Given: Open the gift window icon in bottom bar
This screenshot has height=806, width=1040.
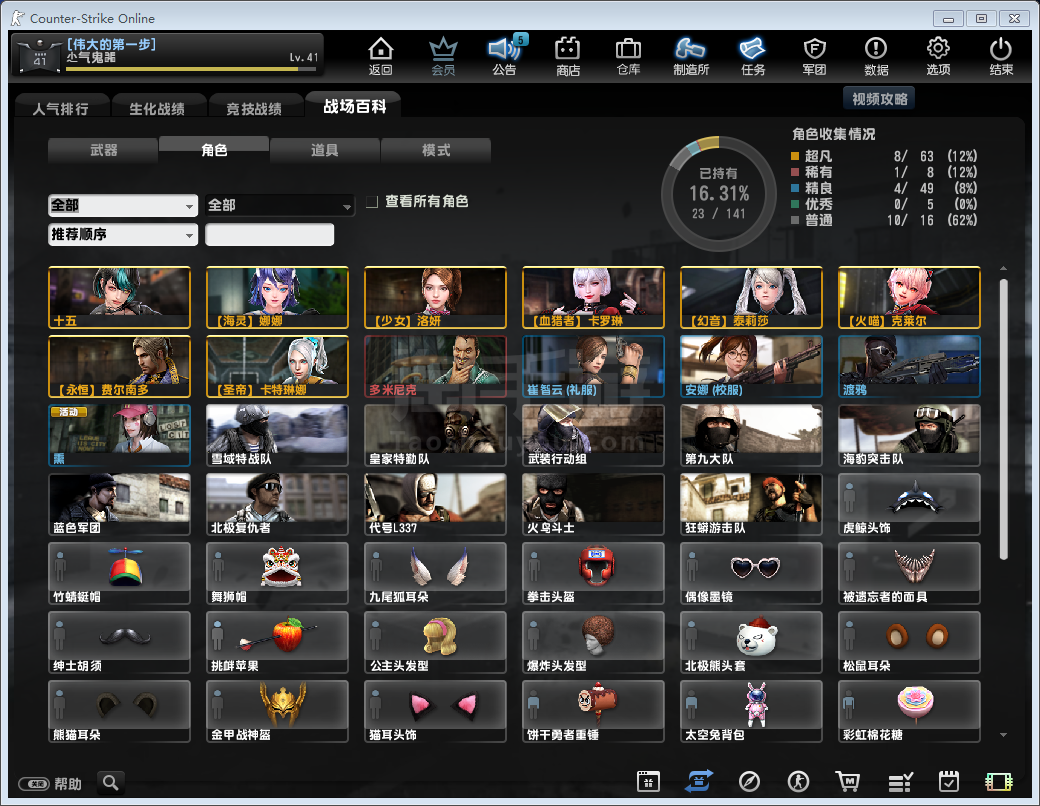Looking at the screenshot, I should pos(648,781).
